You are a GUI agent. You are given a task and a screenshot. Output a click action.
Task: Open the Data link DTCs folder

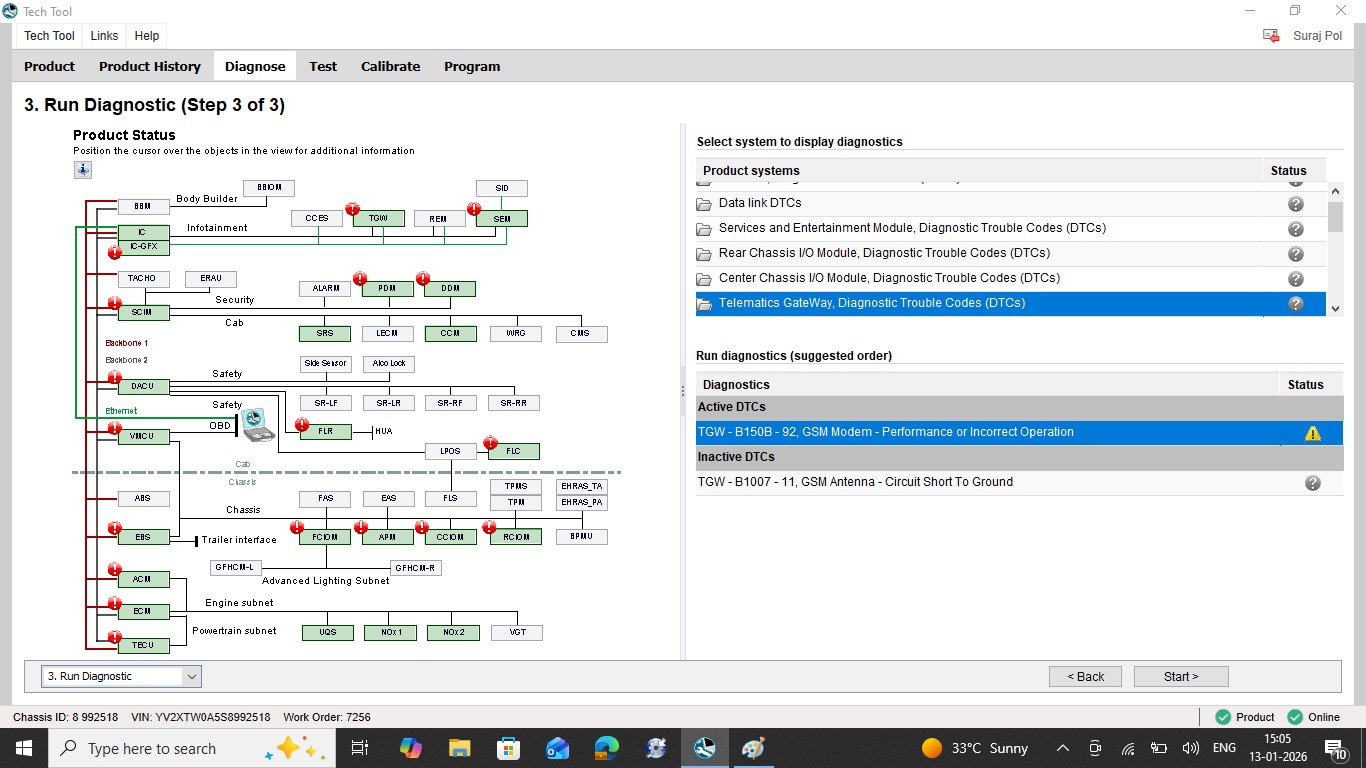click(760, 203)
